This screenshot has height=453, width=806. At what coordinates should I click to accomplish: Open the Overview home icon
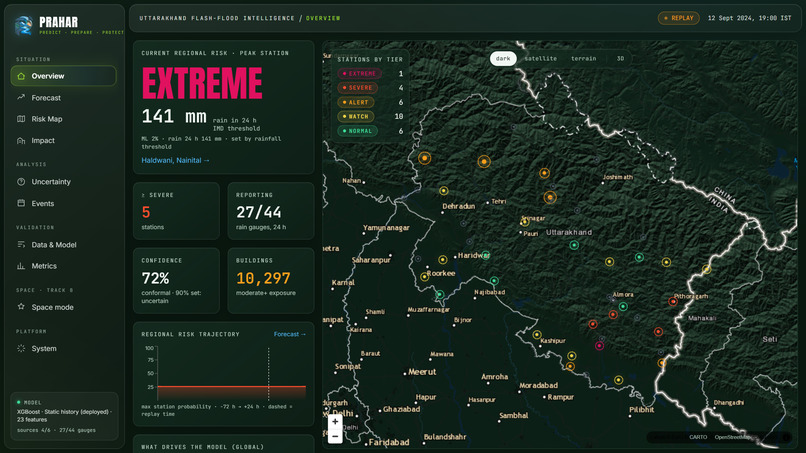pos(21,76)
